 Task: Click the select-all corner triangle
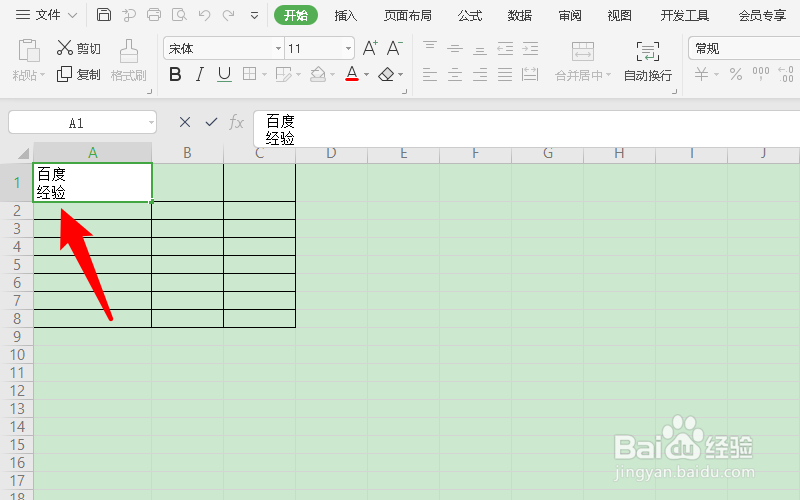tap(23, 153)
